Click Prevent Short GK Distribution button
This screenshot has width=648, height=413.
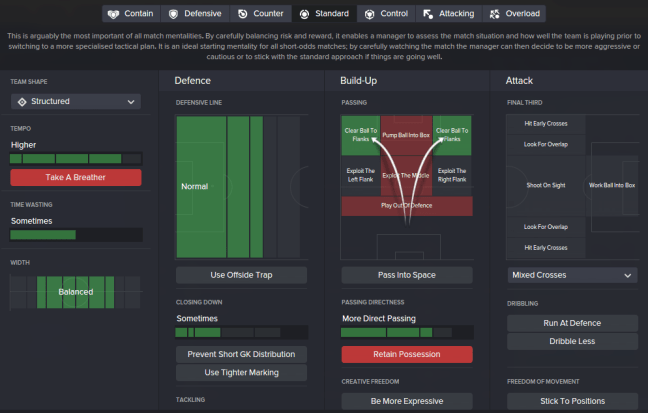(x=241, y=354)
